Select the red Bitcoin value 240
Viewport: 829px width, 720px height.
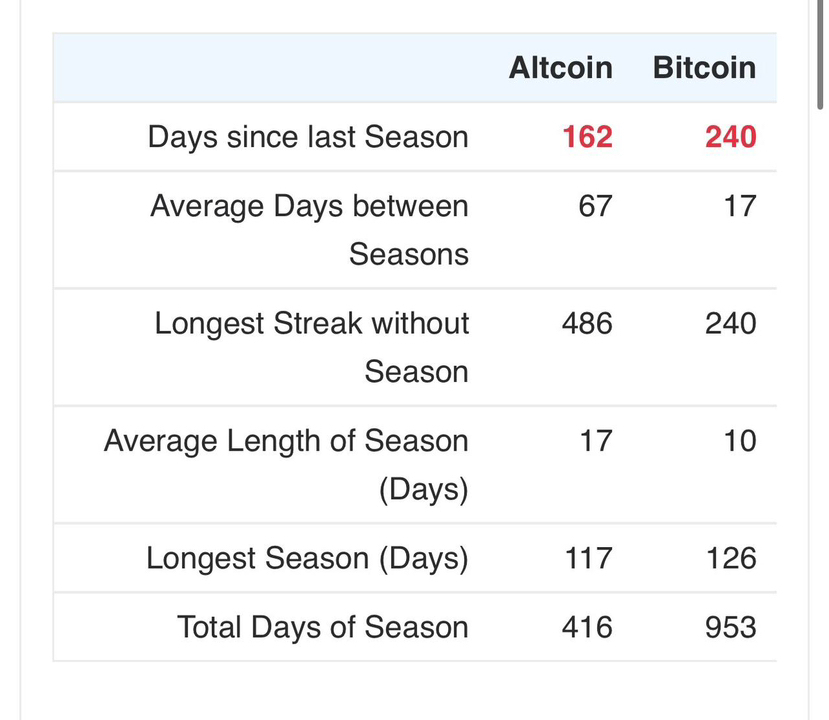731,137
